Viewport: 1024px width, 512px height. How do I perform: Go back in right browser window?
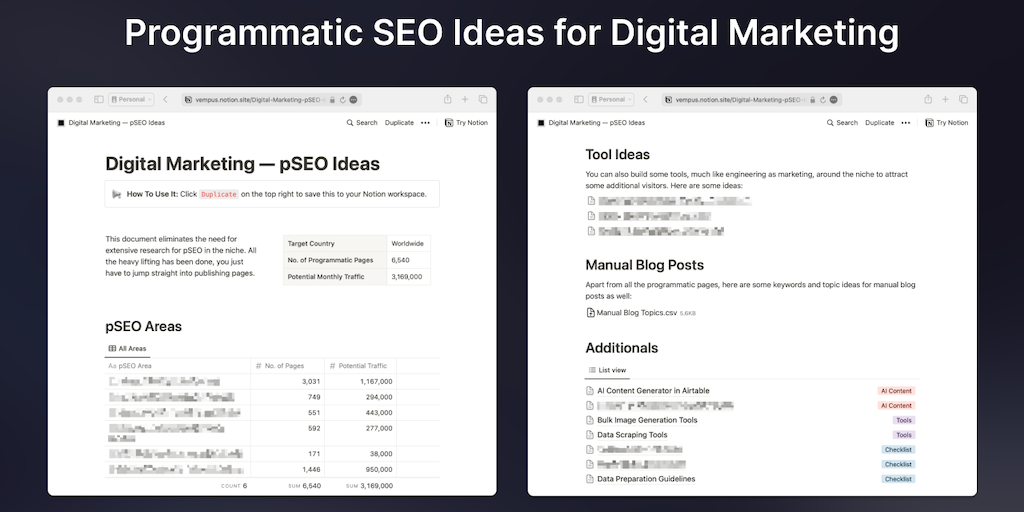(x=645, y=100)
